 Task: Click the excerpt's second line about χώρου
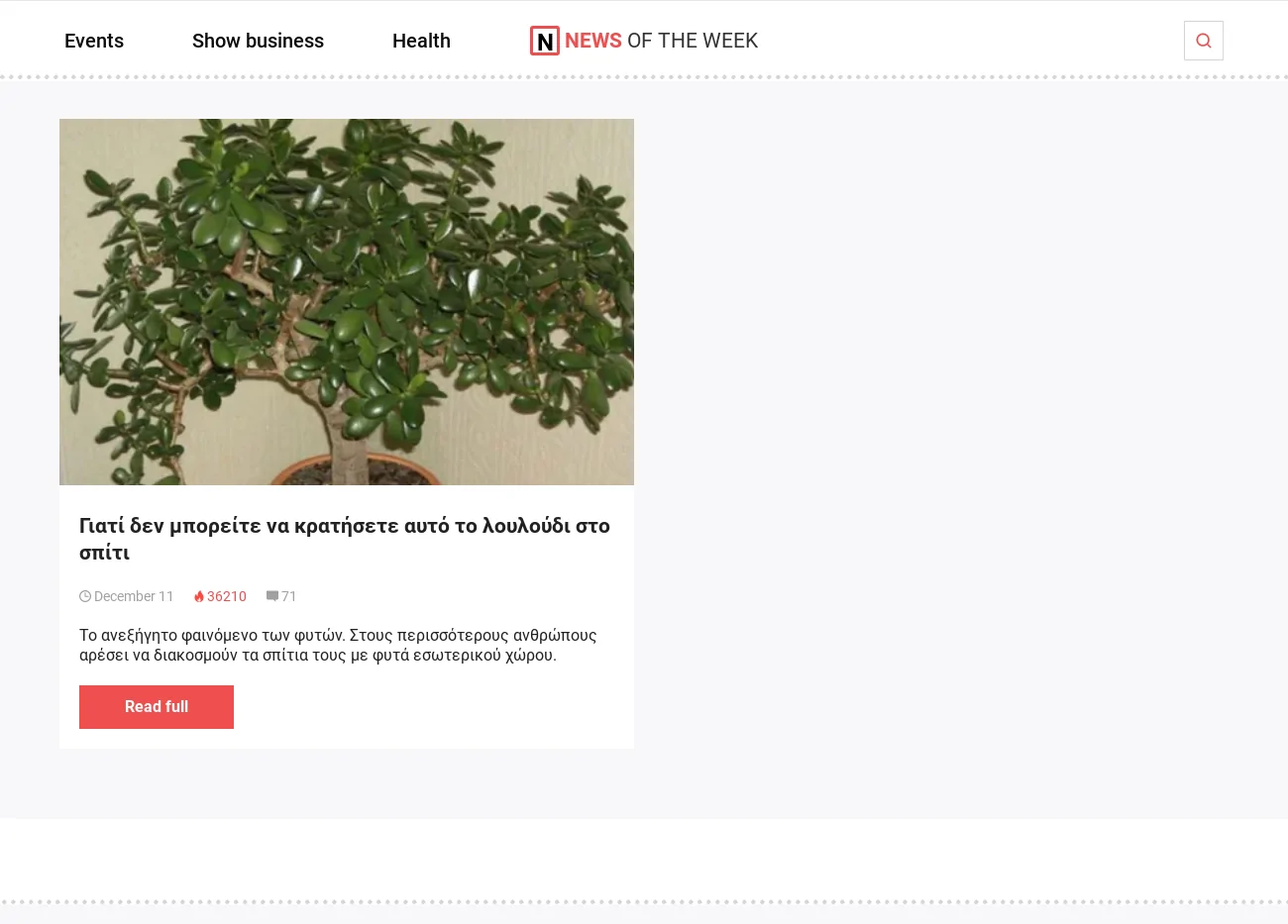click(318, 655)
